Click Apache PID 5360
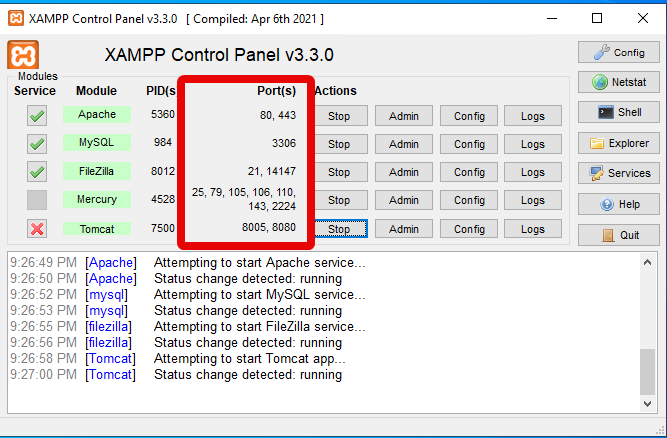The width and height of the screenshot is (667, 438). click(163, 114)
